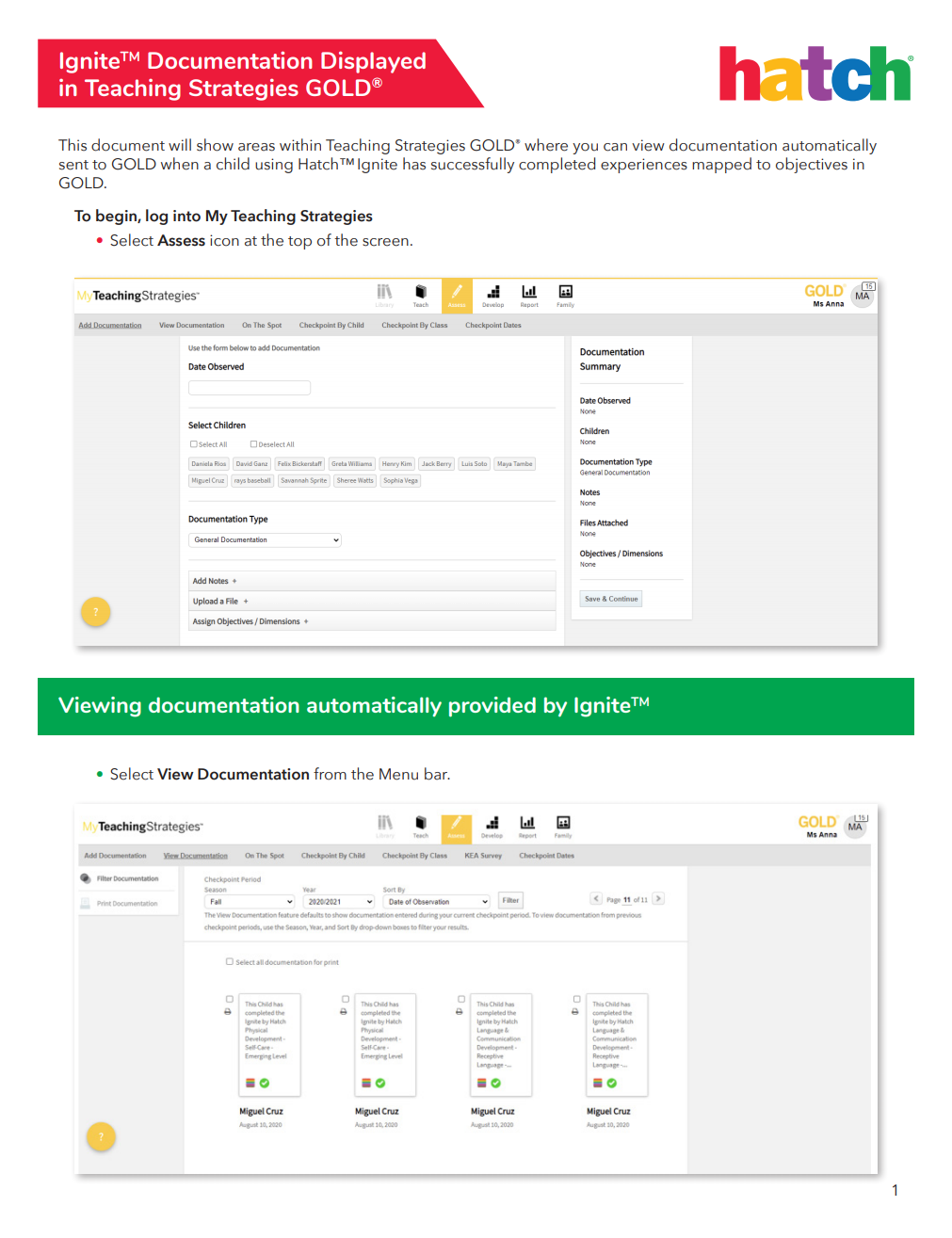Select child Sheree Watts
The width and height of the screenshot is (952, 1238).
(x=355, y=481)
